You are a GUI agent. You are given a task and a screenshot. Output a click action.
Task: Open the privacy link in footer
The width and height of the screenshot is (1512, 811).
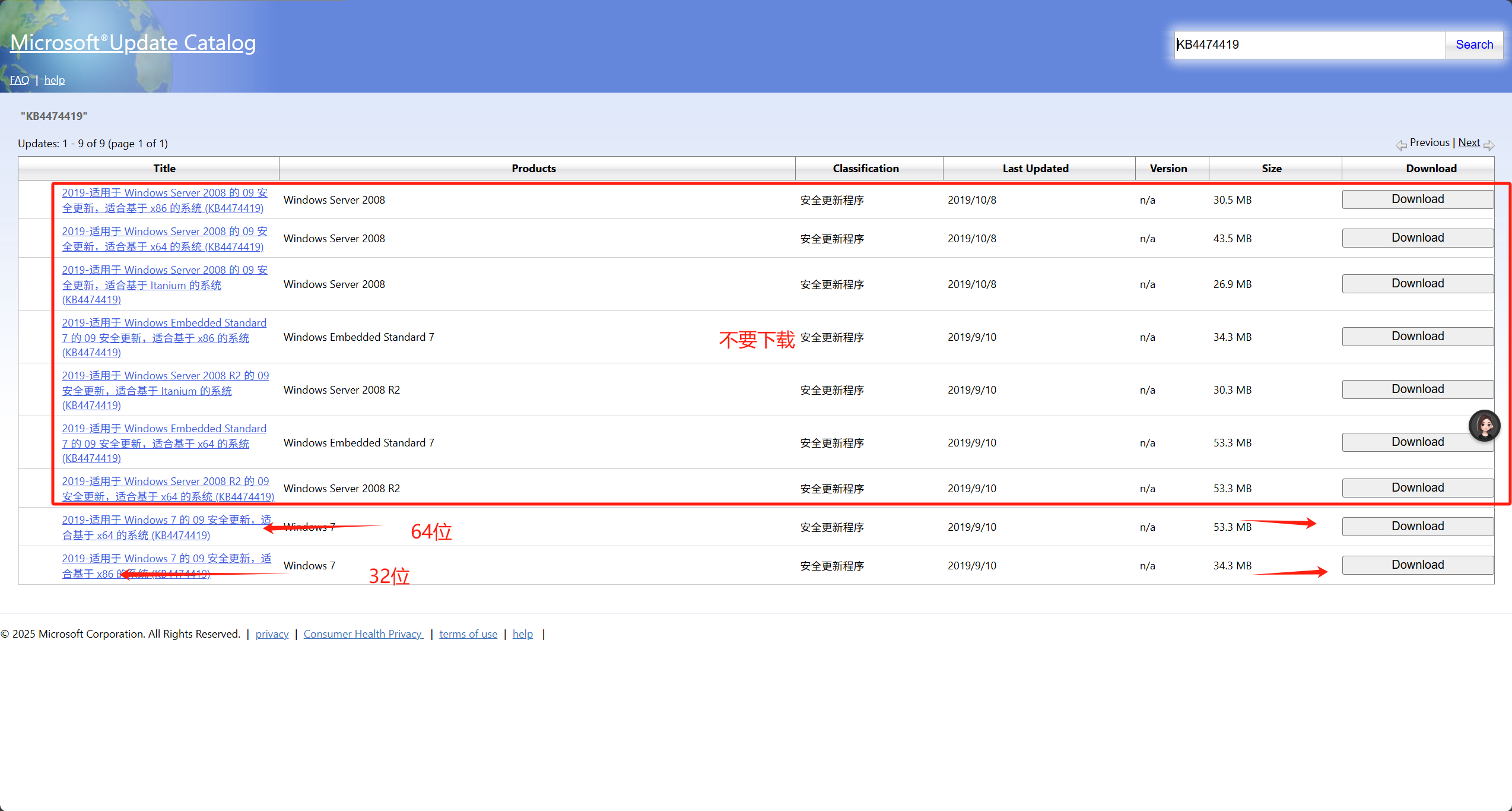272,634
